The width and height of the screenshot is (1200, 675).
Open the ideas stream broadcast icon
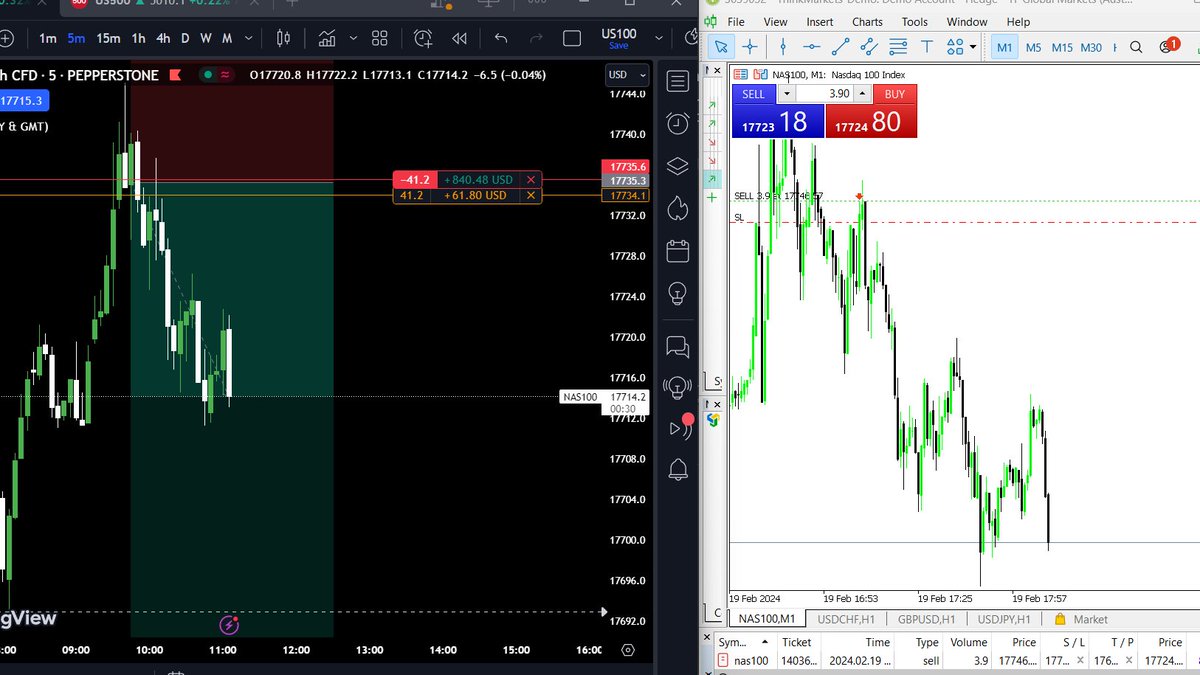click(x=678, y=387)
